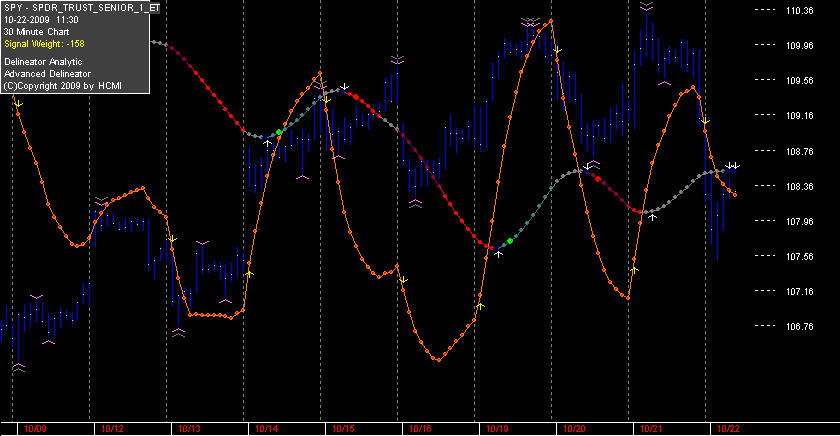Click yellow down arrow below info box
This screenshot has height=436, width=840.
[19, 103]
